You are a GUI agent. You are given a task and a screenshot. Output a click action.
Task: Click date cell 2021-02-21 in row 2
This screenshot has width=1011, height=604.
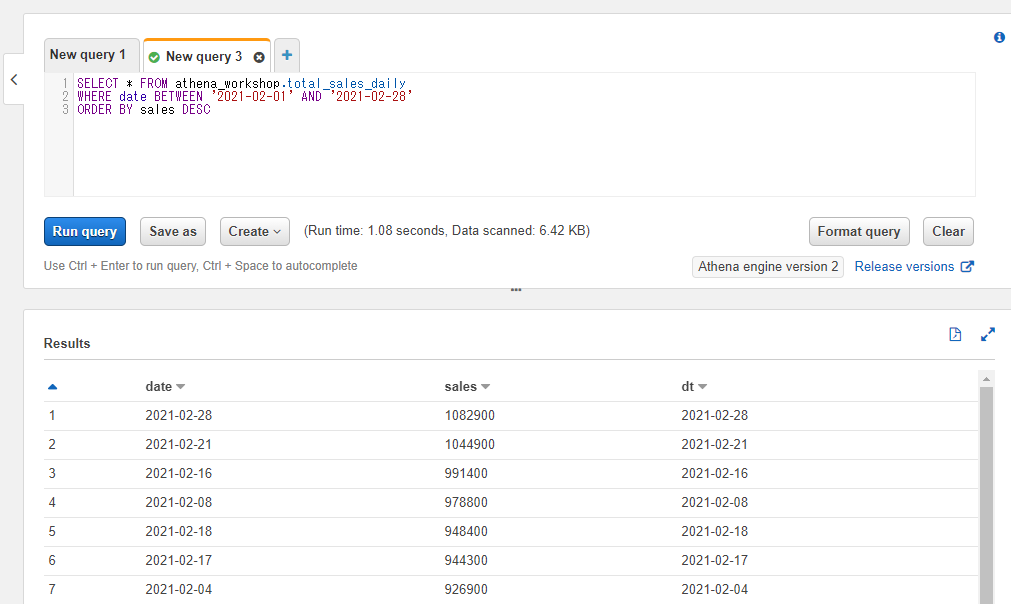click(x=179, y=445)
